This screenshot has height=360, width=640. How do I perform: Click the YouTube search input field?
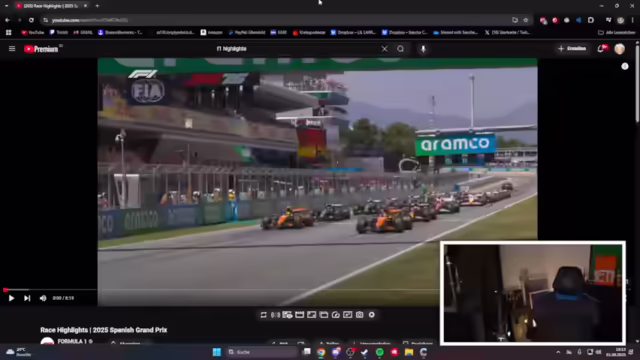(297, 49)
